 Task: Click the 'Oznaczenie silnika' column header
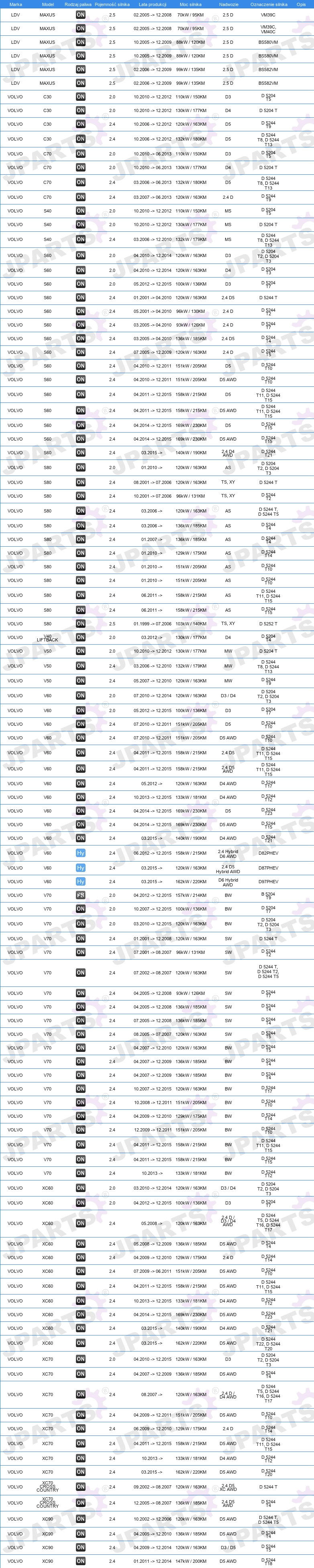(268, 4)
